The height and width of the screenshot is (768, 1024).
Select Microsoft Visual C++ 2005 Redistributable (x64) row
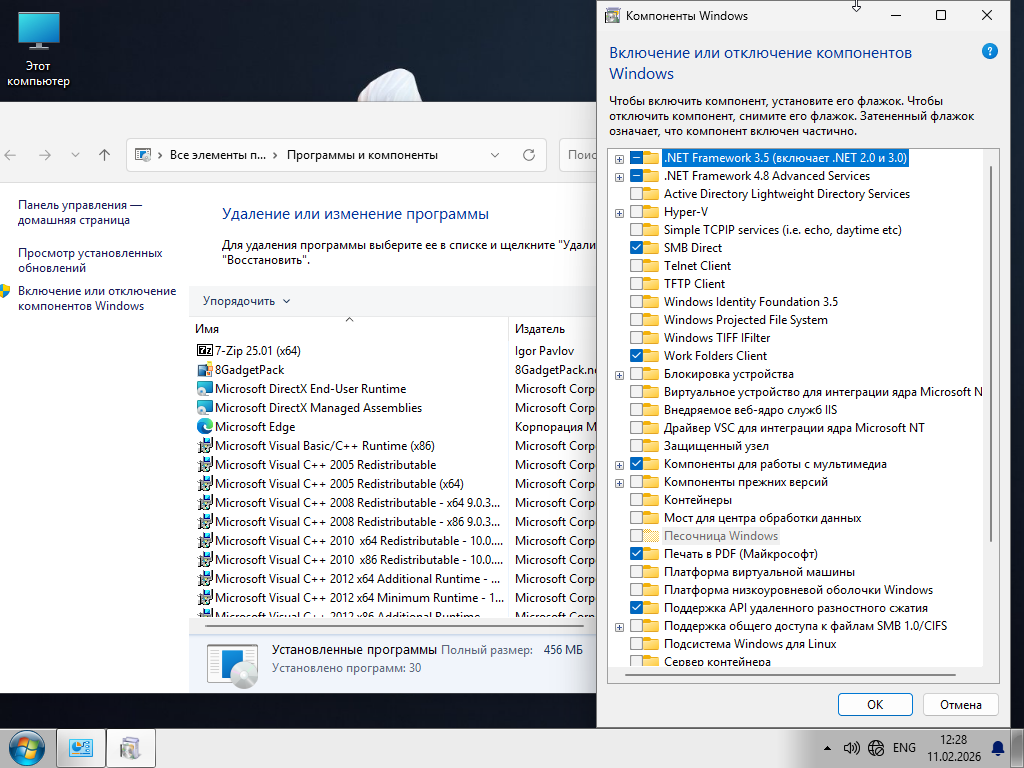click(x=339, y=484)
